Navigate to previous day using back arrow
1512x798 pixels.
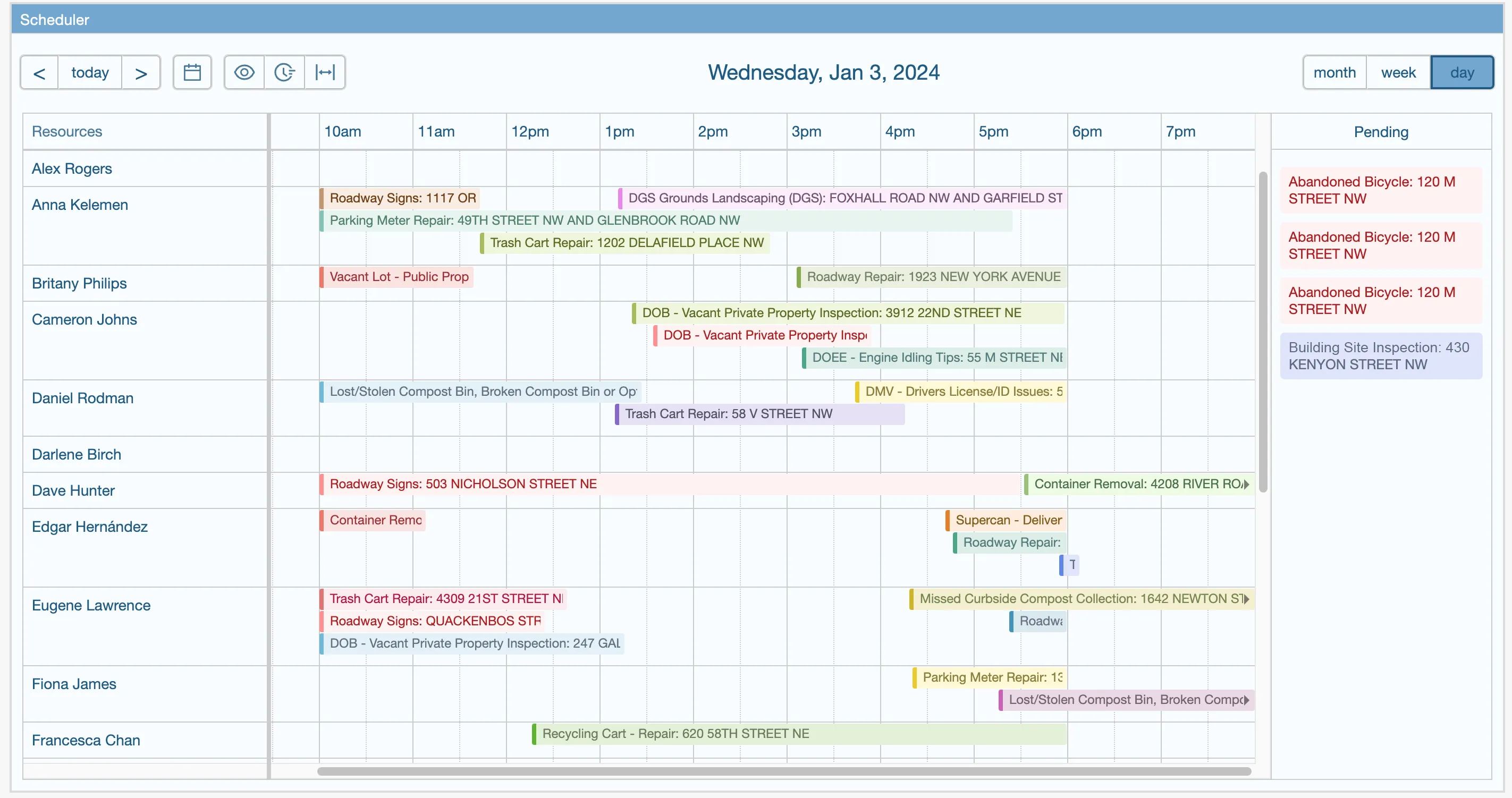pyautogui.click(x=39, y=71)
